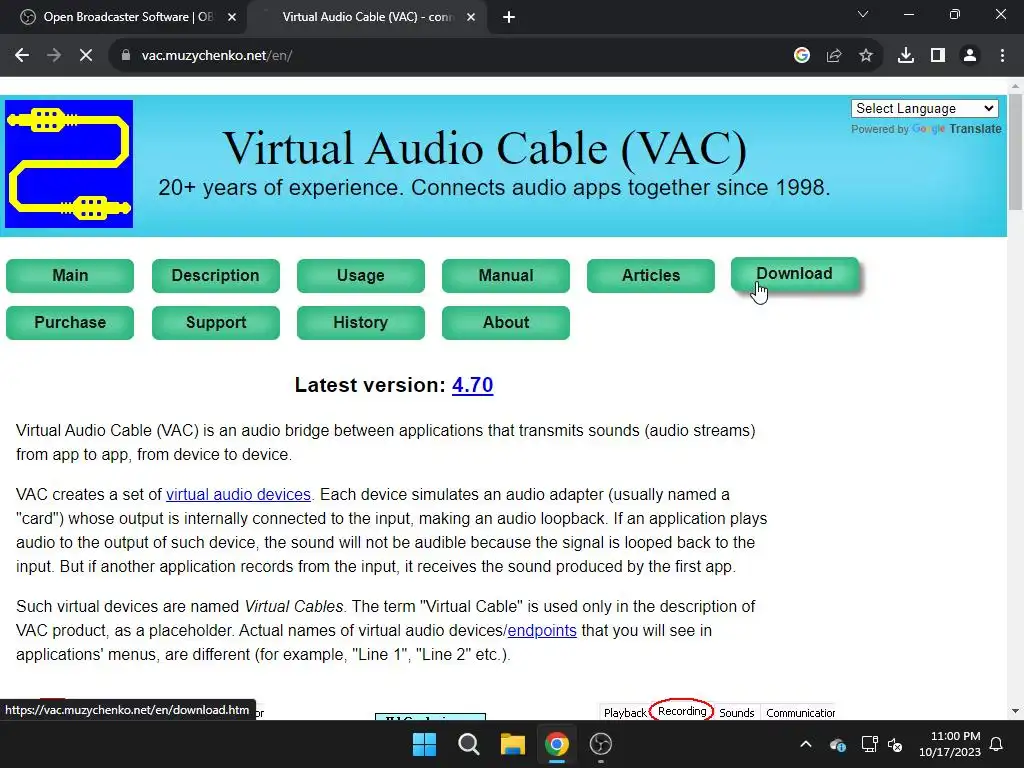Open the Windows Start menu
The image size is (1024, 768).
424,744
